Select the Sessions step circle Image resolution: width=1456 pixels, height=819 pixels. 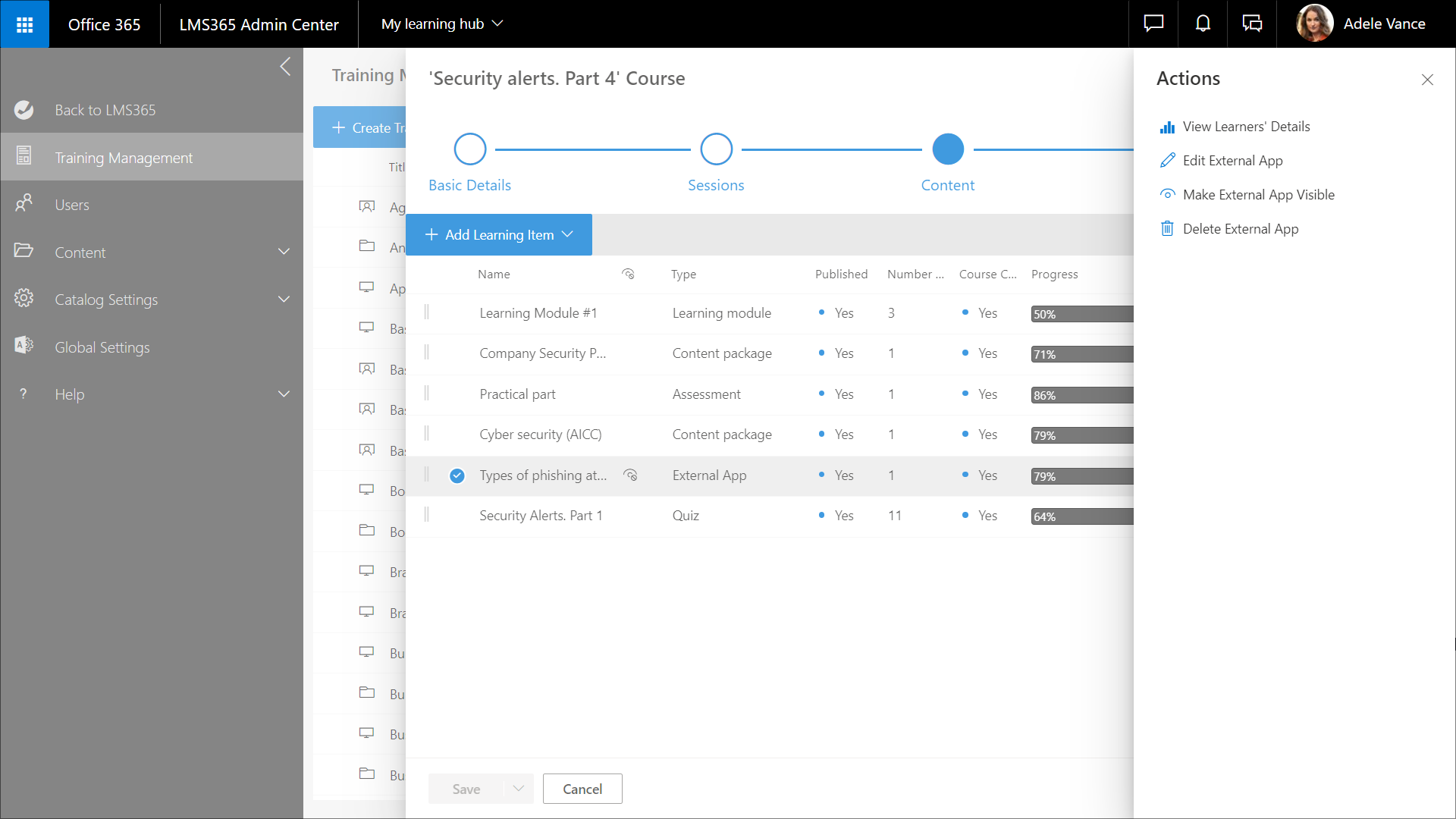click(x=716, y=149)
